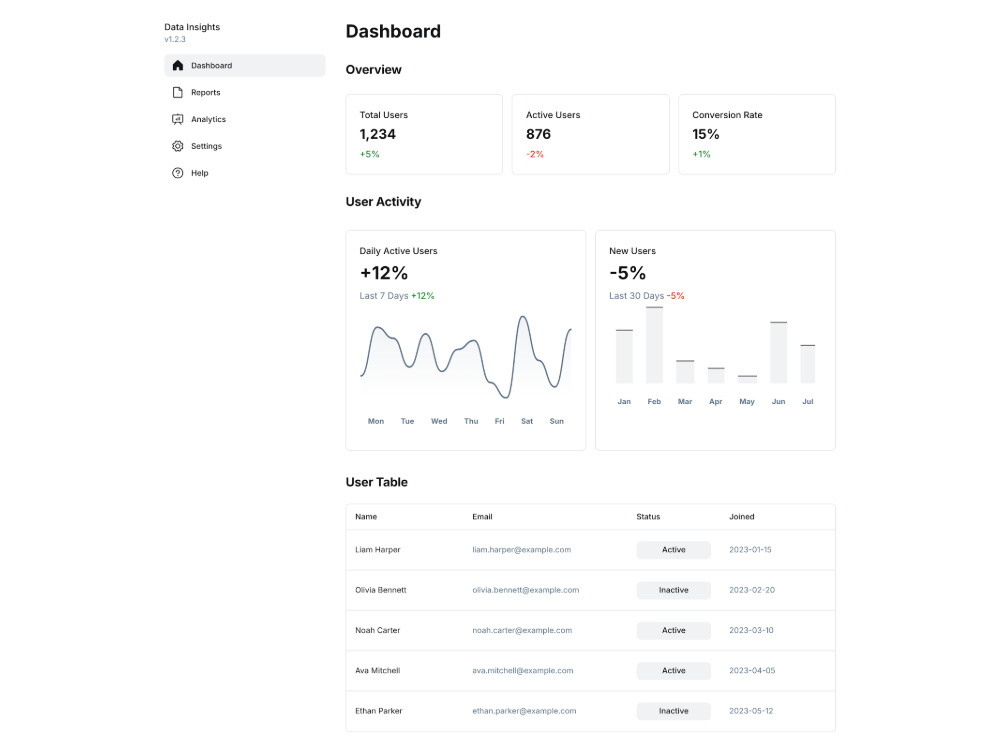
Task: Select the Ethan Parker name cell
Action: (x=379, y=711)
